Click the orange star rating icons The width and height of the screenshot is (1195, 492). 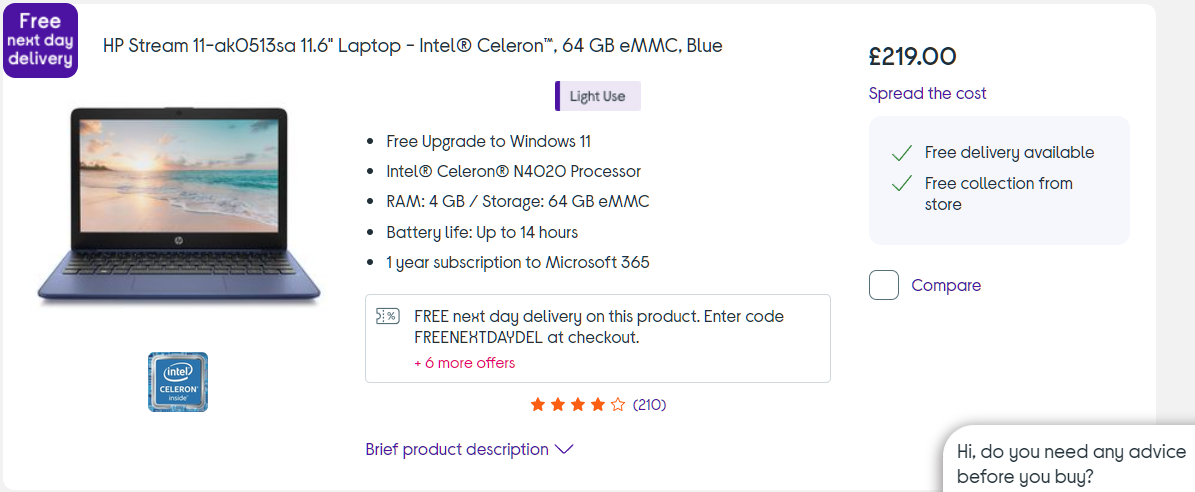click(577, 405)
